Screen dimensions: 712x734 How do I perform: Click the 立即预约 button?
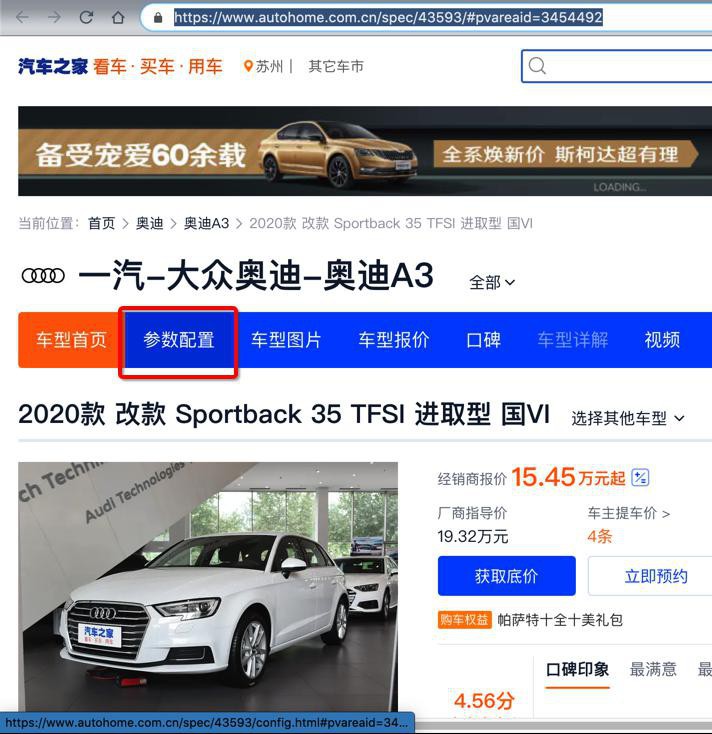click(x=655, y=576)
